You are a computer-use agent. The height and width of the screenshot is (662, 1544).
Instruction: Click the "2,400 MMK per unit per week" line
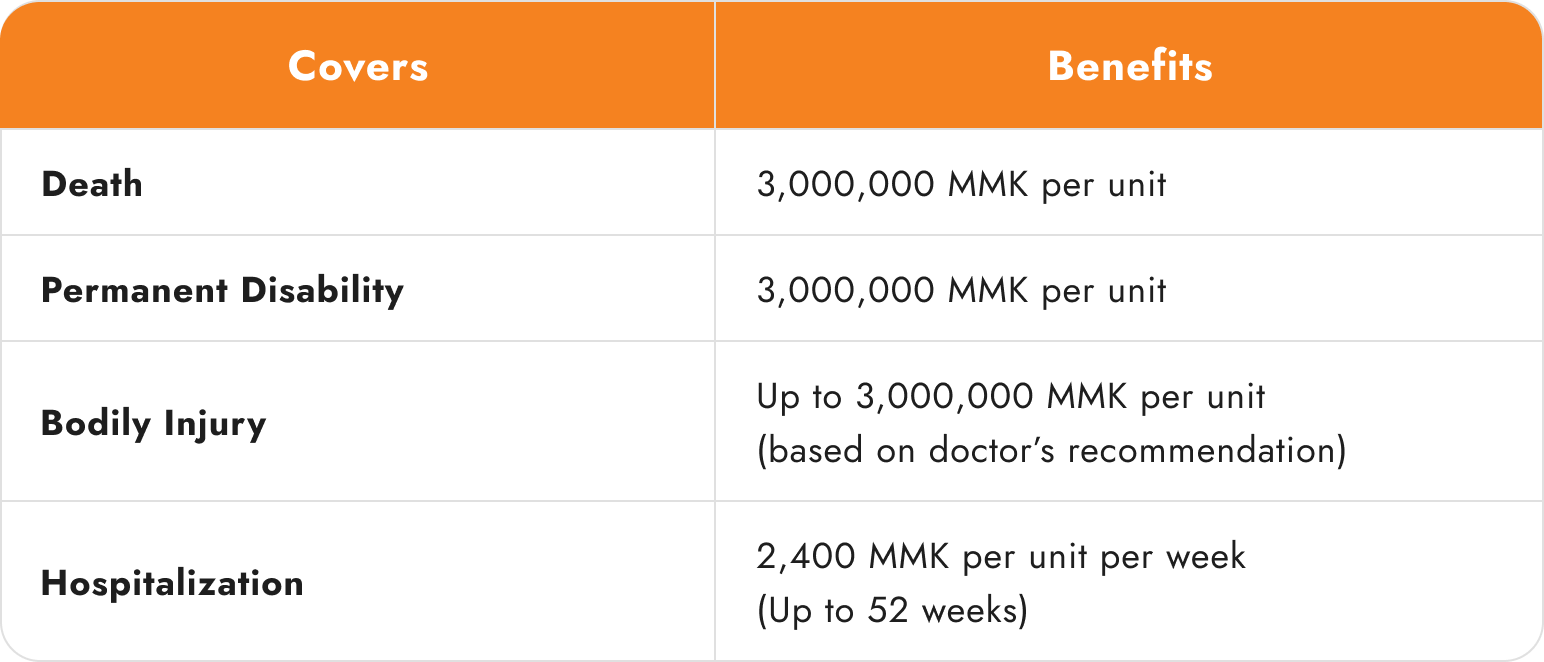point(1001,556)
